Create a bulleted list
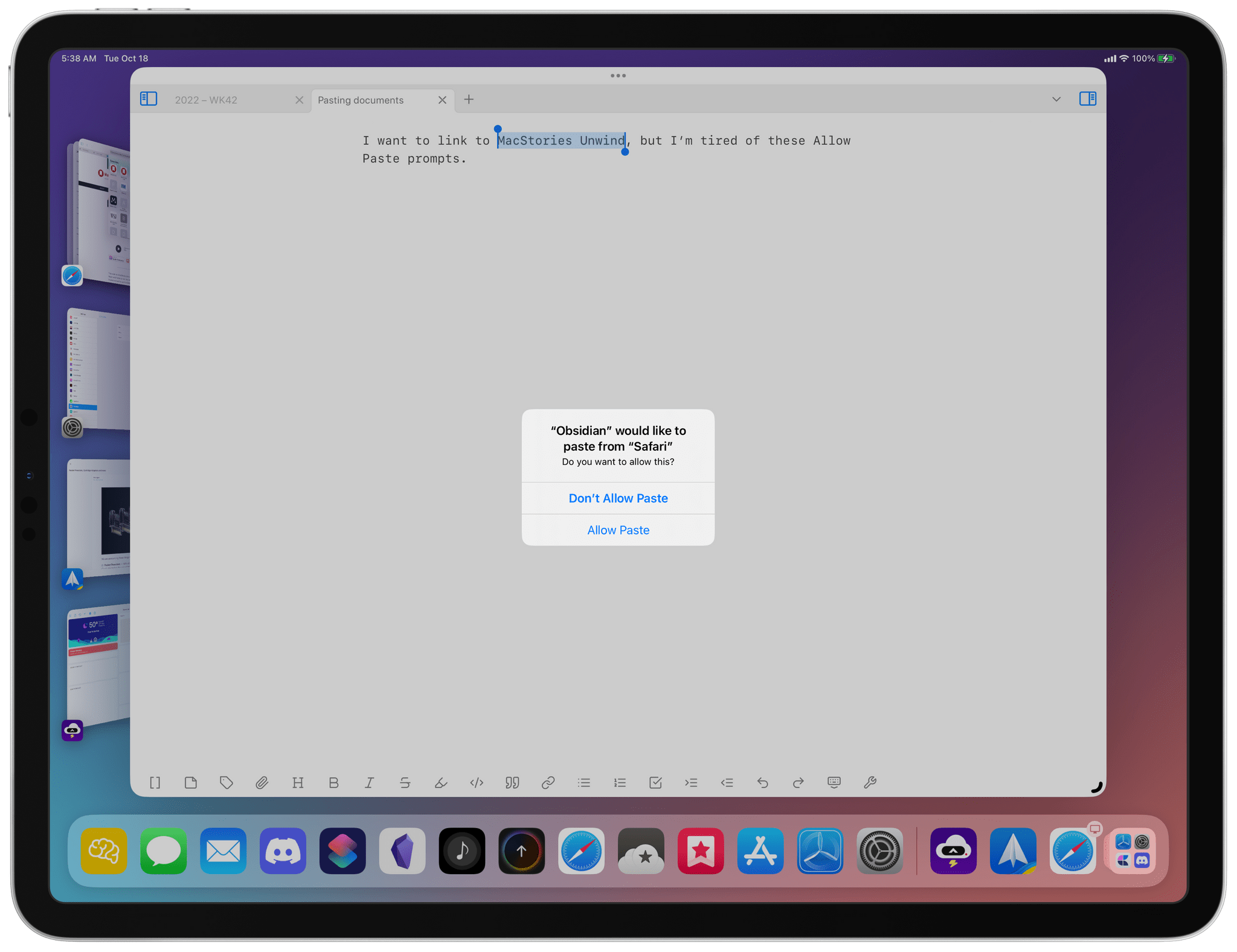The width and height of the screenshot is (1237, 952). [x=584, y=783]
